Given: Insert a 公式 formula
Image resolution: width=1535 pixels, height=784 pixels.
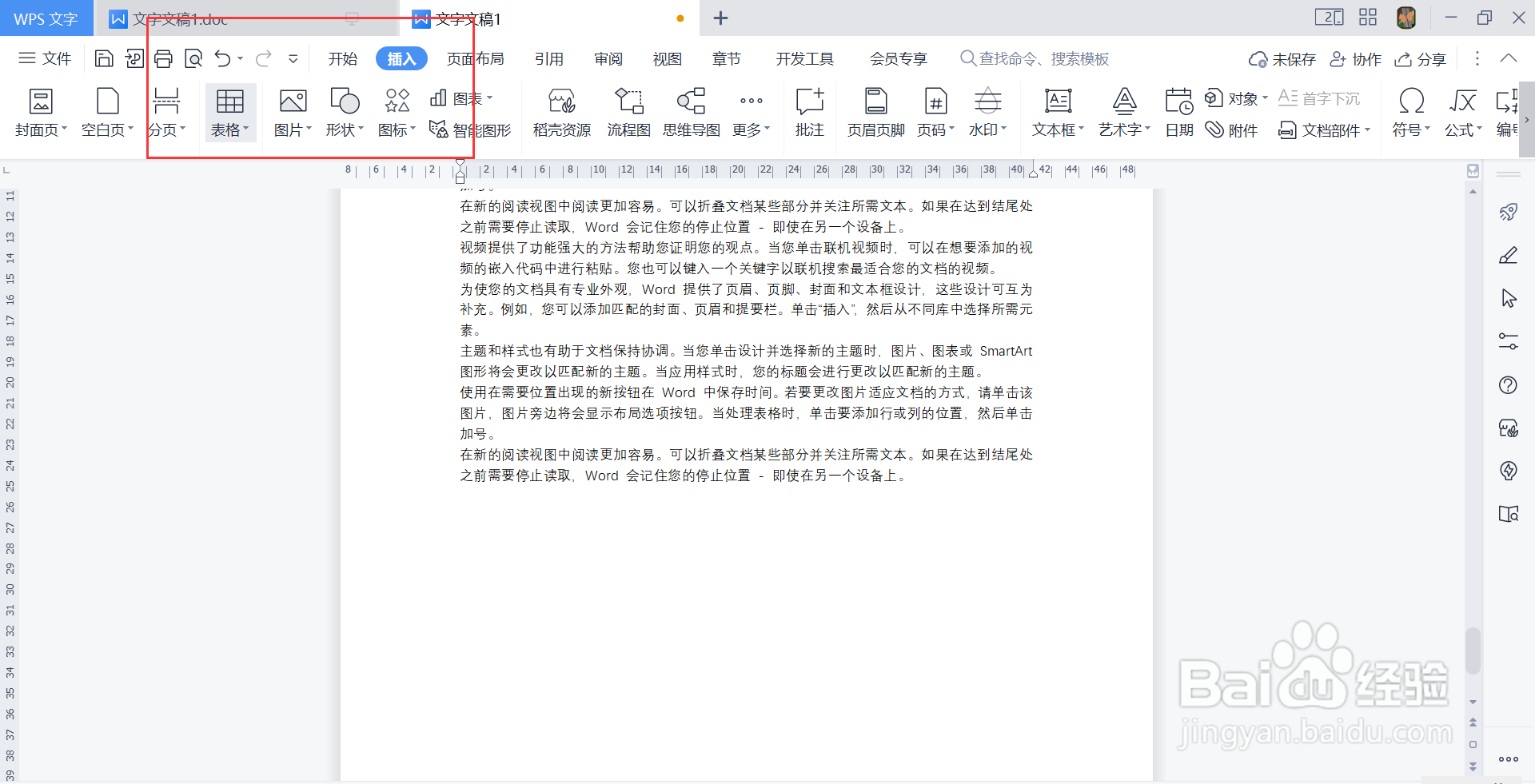Looking at the screenshot, I should click(x=1461, y=112).
